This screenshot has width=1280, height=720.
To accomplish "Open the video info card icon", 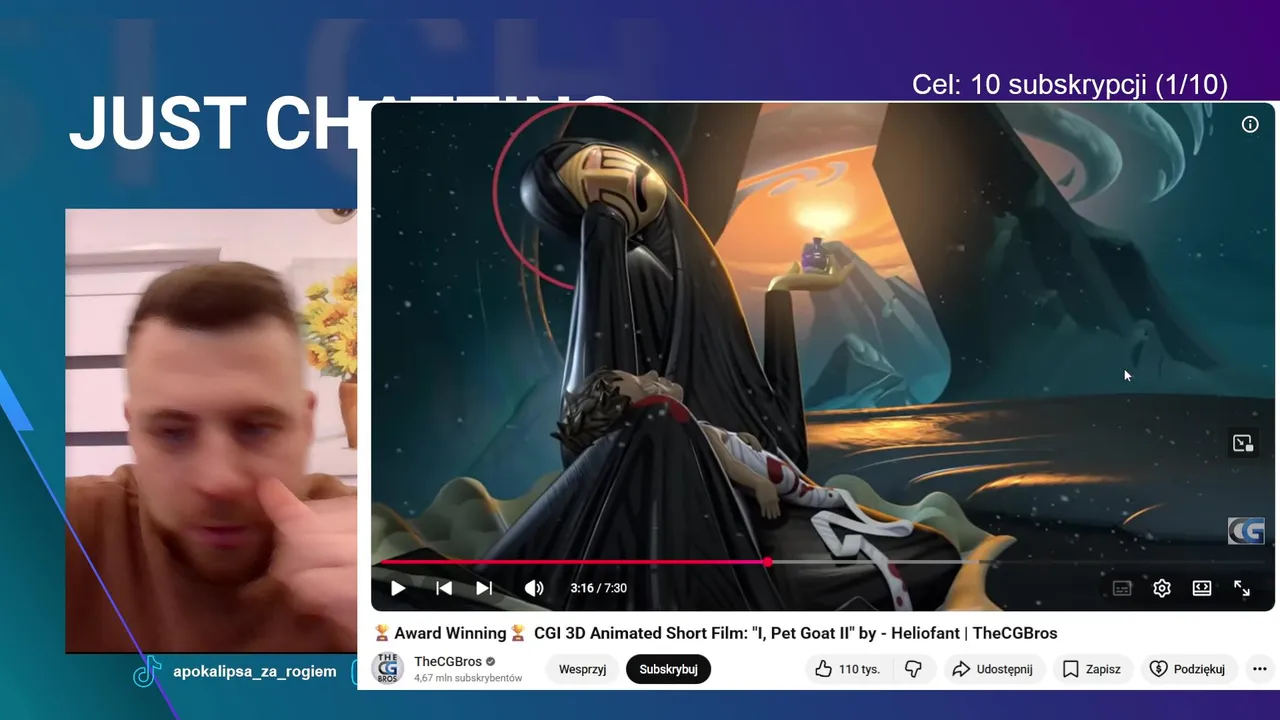I will [1250, 125].
